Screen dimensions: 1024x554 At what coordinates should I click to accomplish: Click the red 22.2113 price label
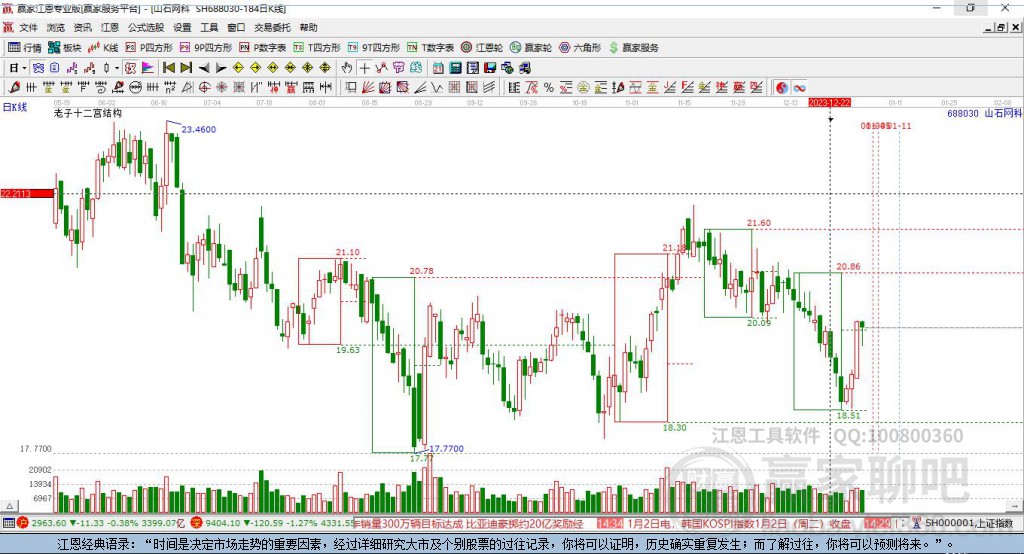27,193
